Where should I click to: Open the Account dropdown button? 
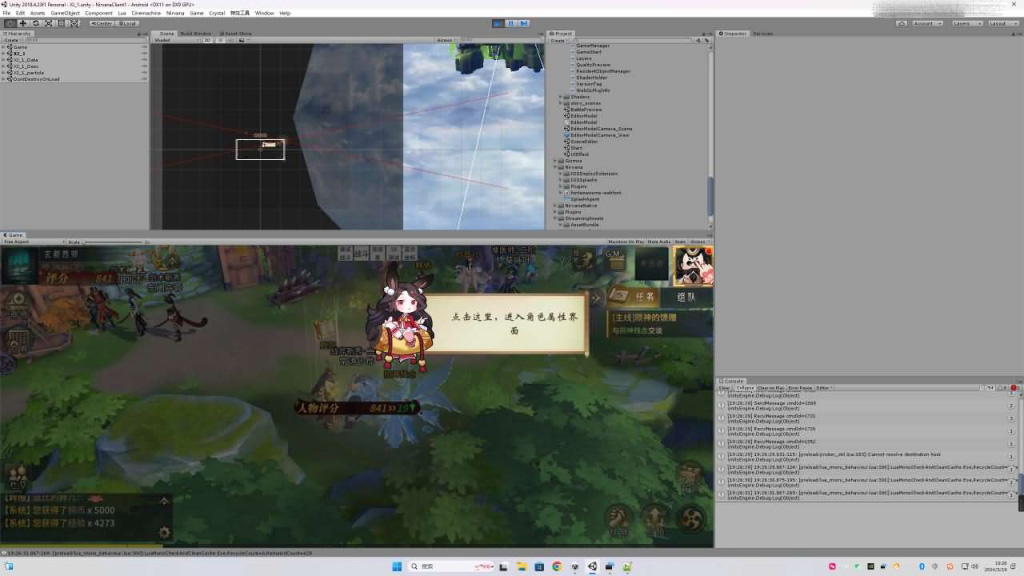coord(927,23)
